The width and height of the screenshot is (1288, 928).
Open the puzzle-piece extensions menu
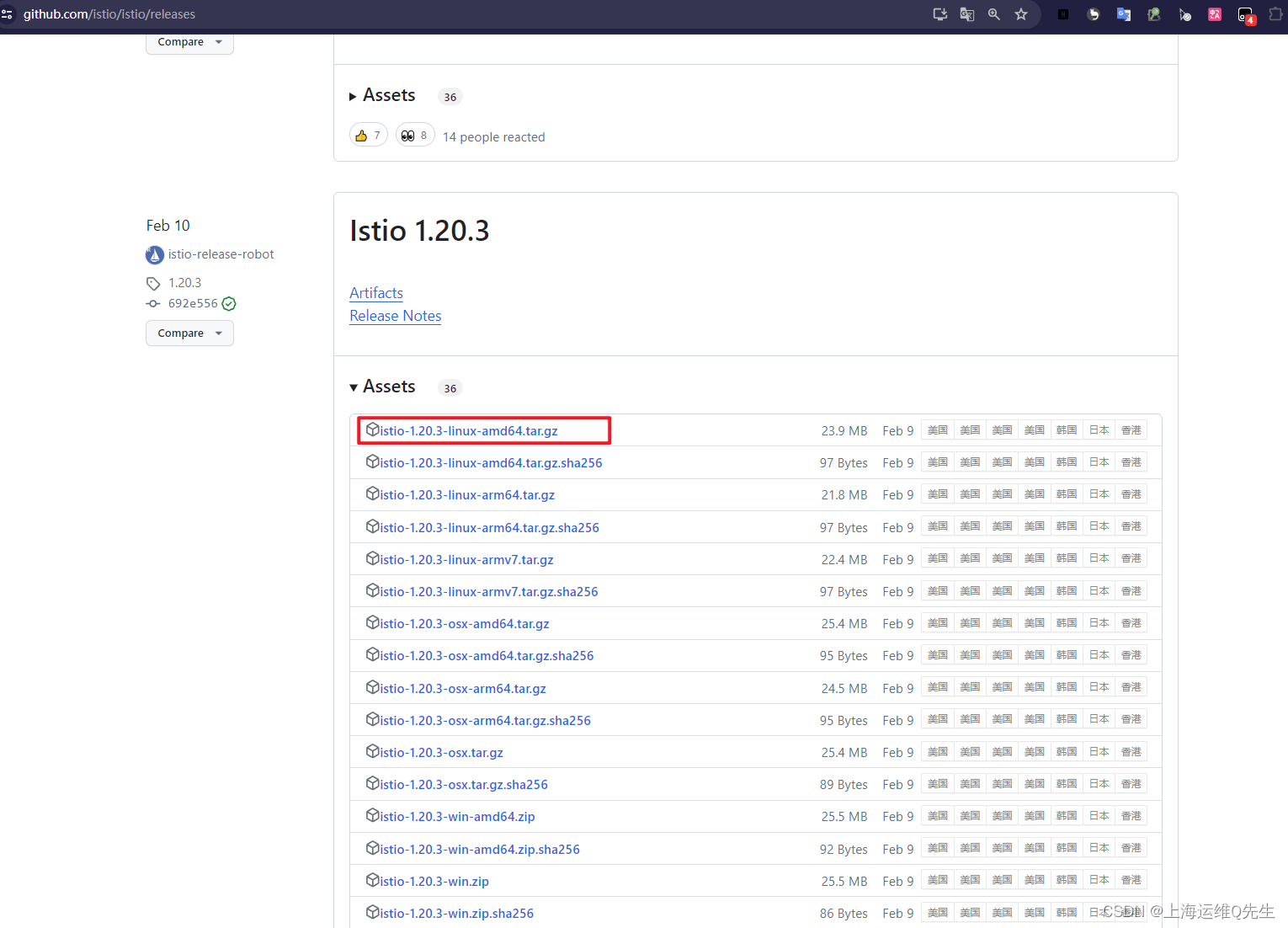point(1276,14)
